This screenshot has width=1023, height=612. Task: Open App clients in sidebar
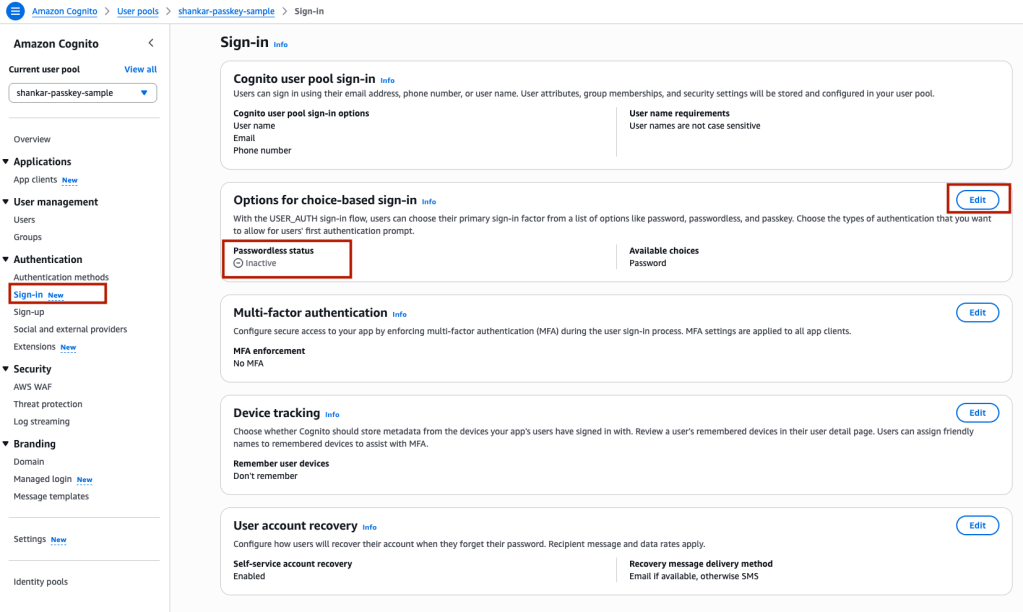coord(35,180)
